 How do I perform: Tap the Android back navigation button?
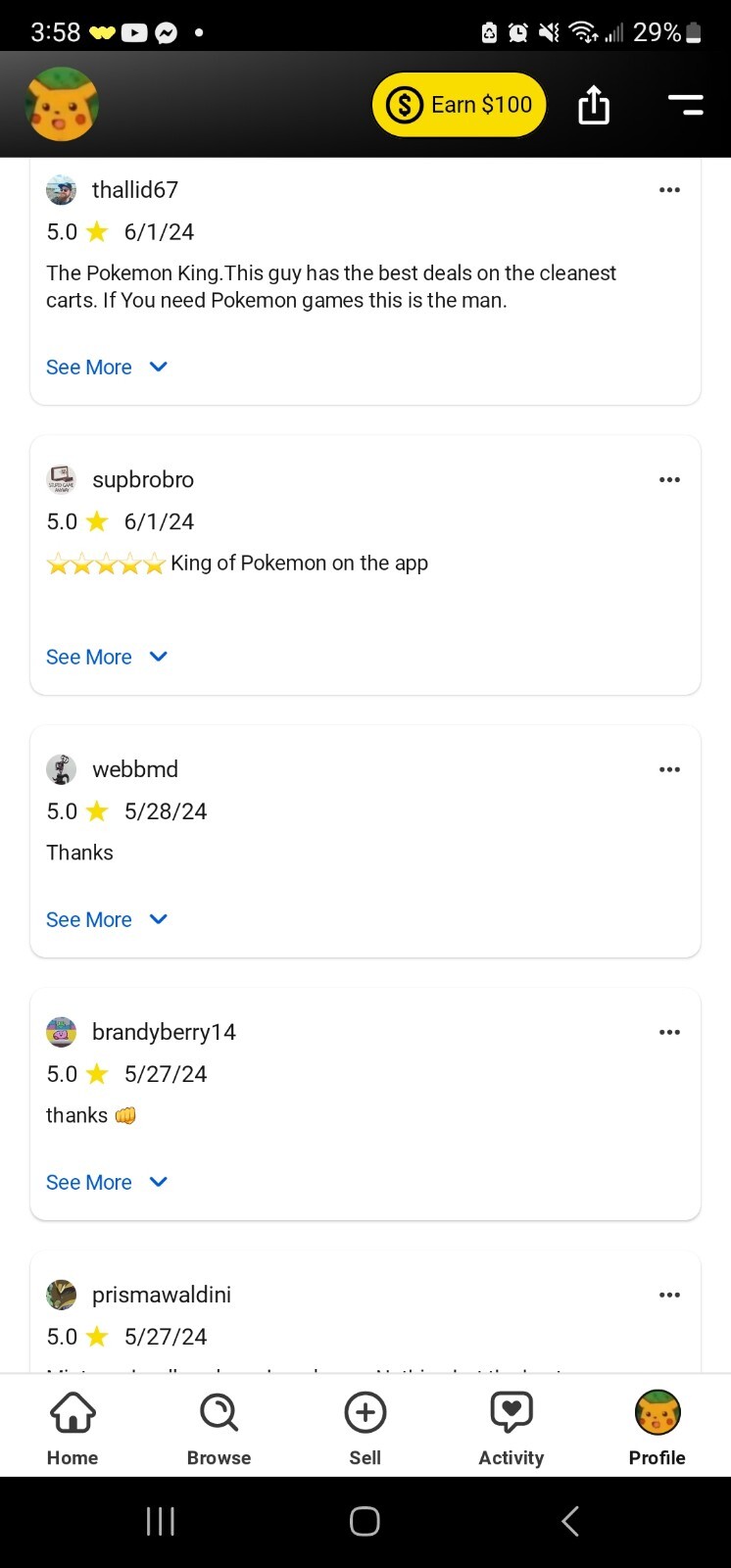coord(570,1521)
